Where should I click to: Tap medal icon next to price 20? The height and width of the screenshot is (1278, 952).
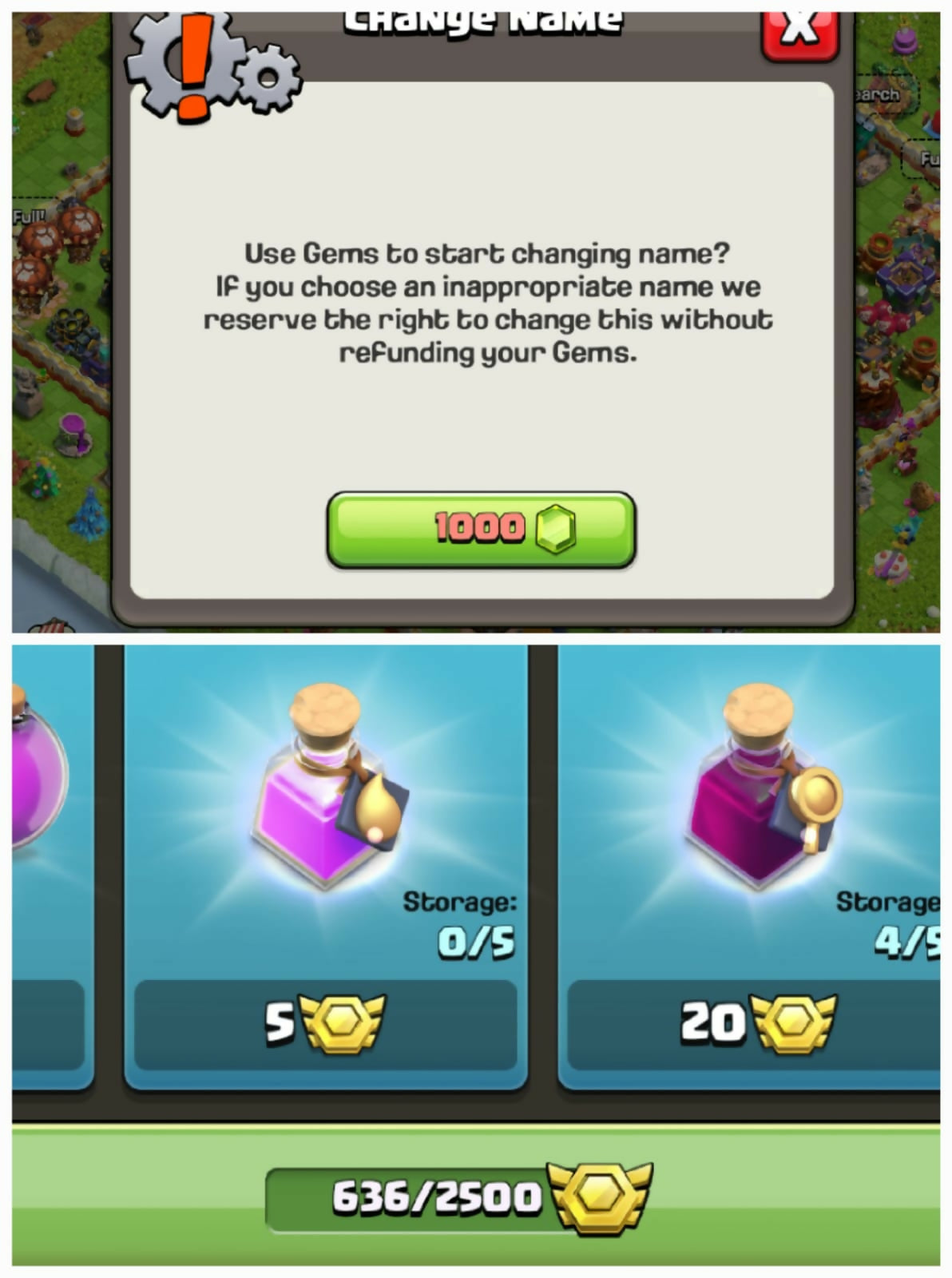(793, 1023)
